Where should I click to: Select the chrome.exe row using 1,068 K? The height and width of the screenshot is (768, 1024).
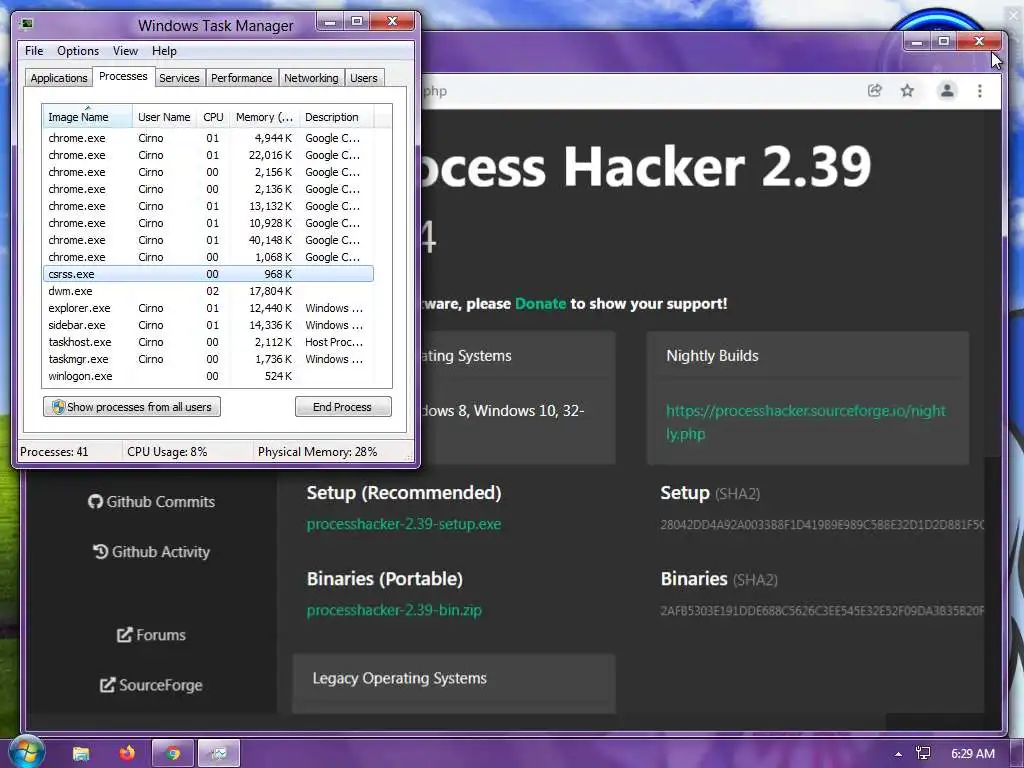208,257
